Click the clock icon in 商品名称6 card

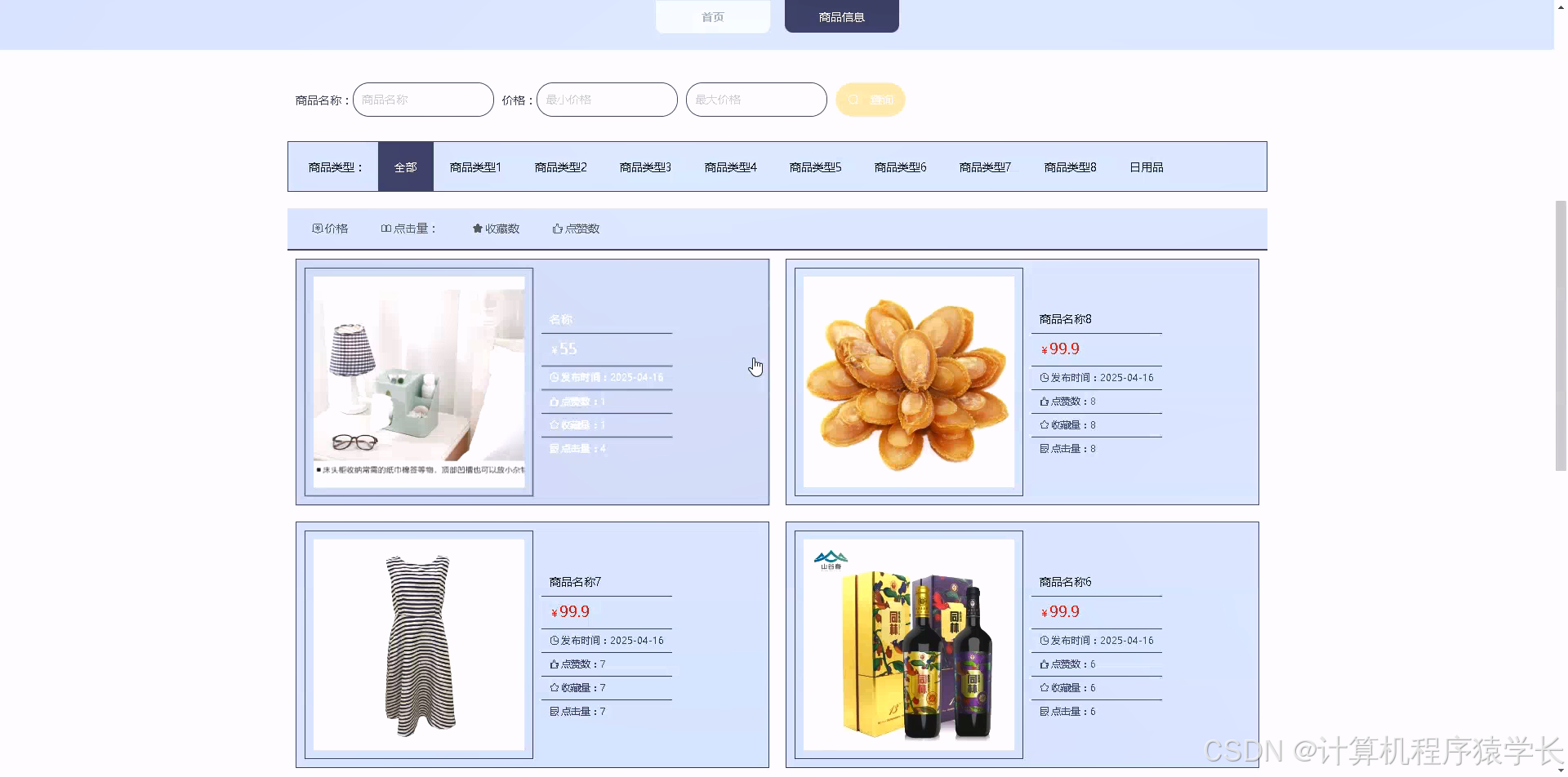tap(1044, 641)
